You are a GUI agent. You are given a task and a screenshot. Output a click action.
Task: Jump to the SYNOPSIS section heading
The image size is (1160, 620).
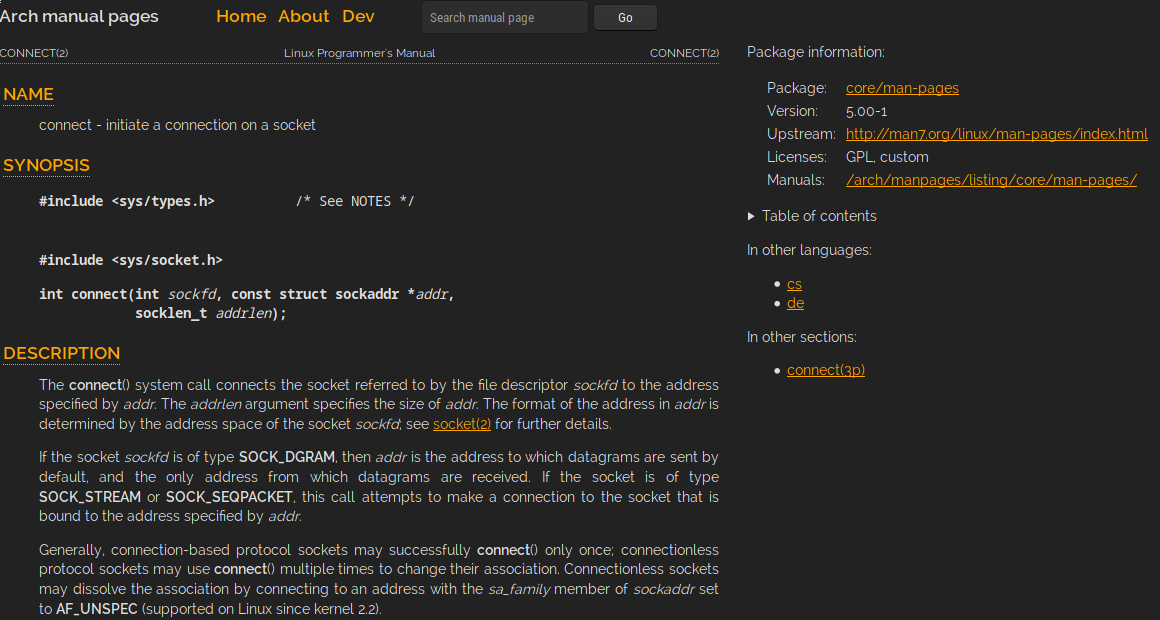click(46, 166)
